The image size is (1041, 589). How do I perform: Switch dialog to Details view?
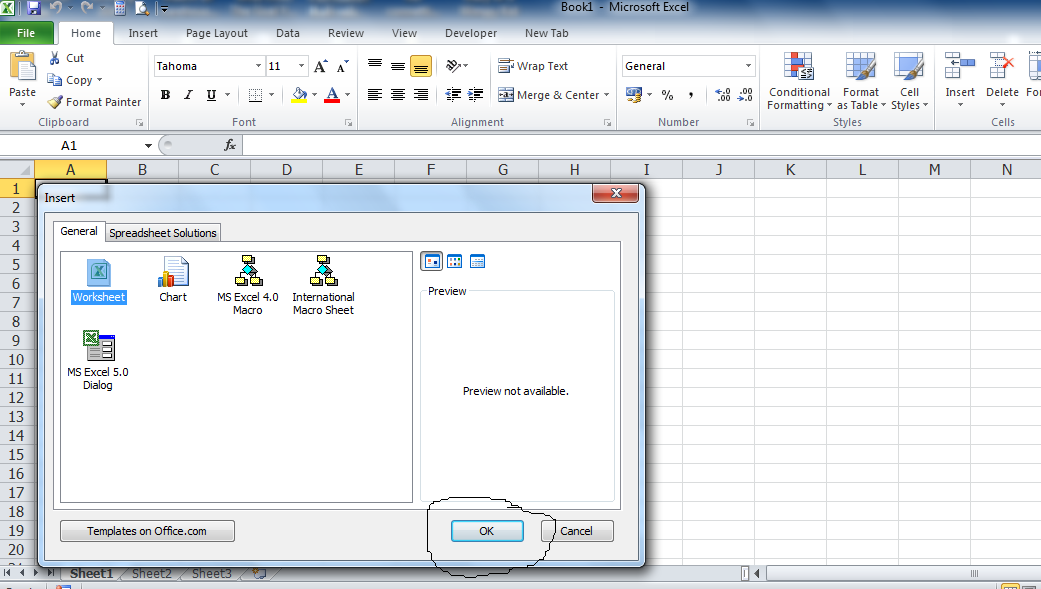tap(477, 262)
